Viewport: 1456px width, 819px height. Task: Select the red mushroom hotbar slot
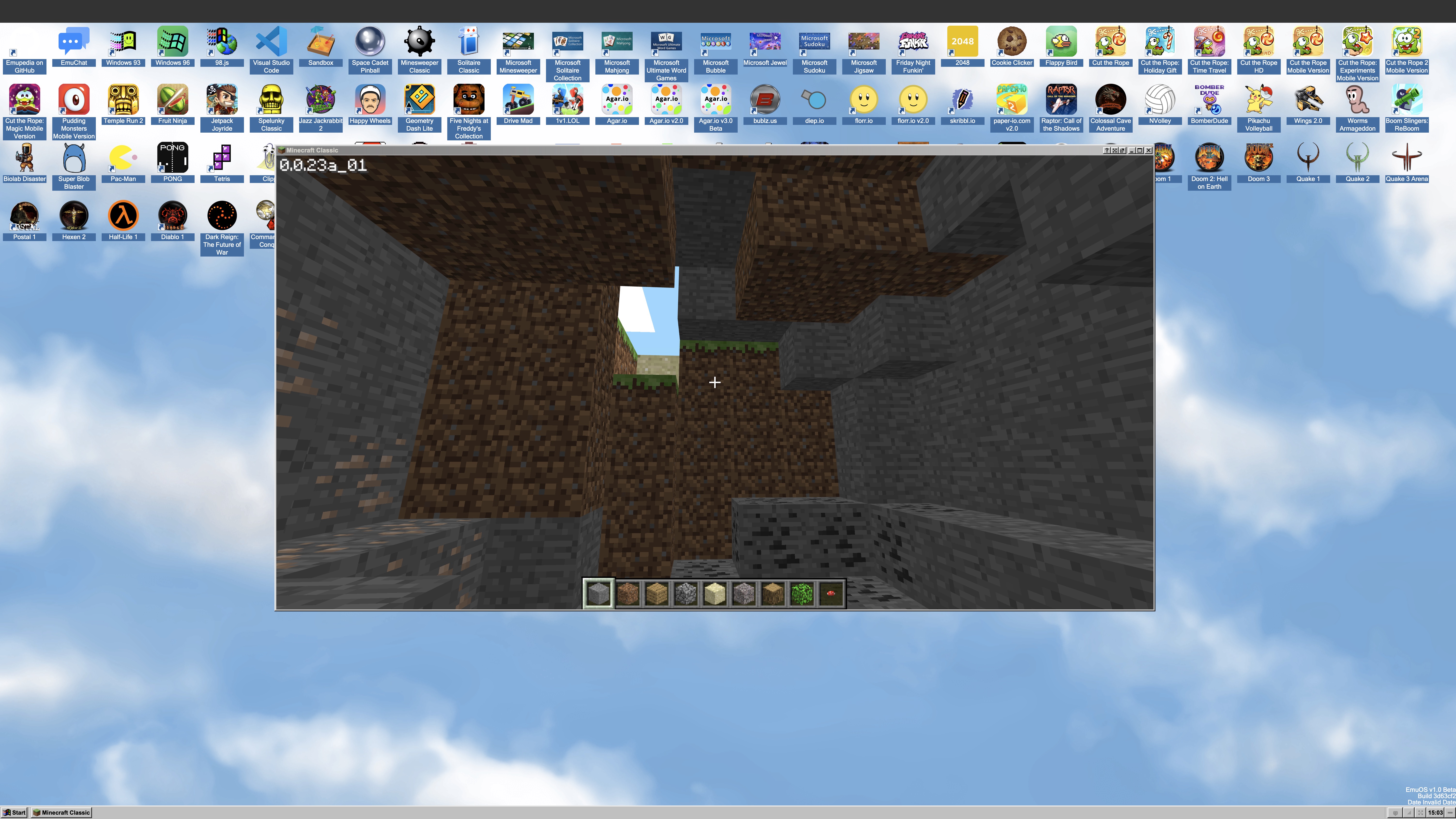[831, 593]
